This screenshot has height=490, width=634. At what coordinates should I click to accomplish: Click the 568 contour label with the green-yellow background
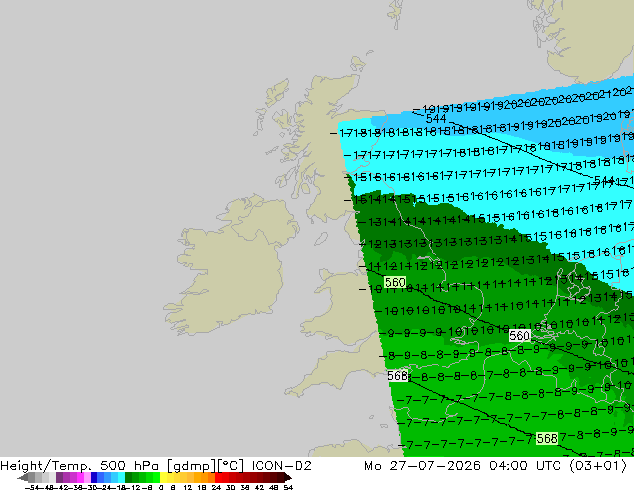(x=547, y=438)
